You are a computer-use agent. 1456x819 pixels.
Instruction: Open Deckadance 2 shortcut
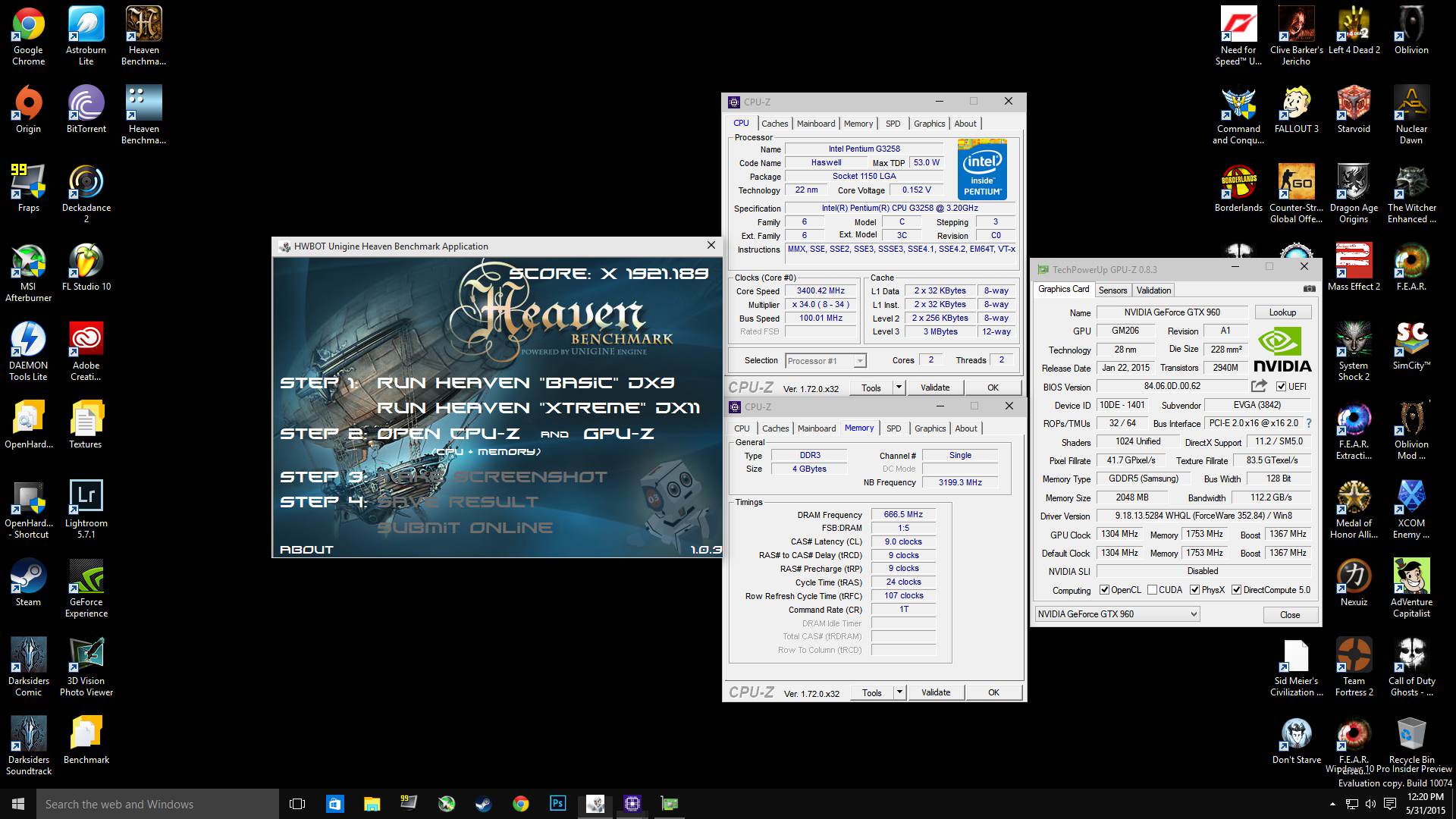[x=86, y=193]
